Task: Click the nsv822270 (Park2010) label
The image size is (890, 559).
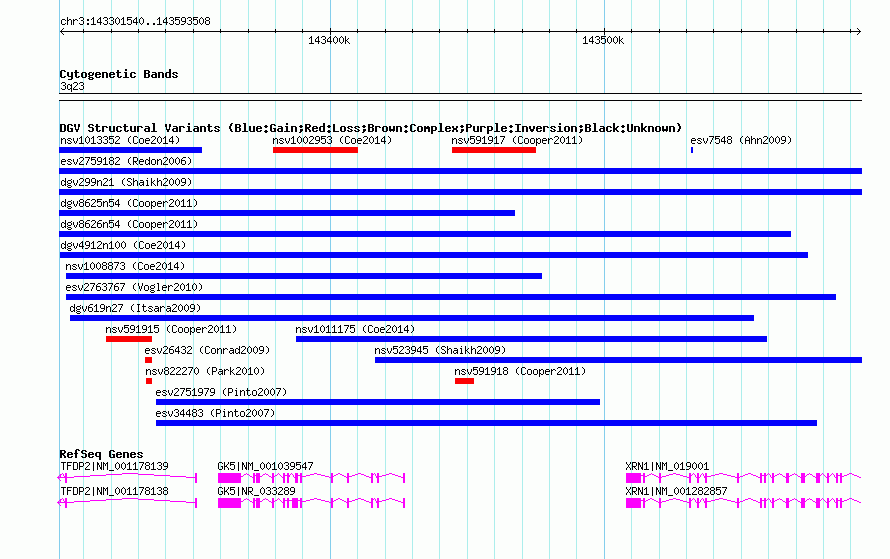Action: 205,371
